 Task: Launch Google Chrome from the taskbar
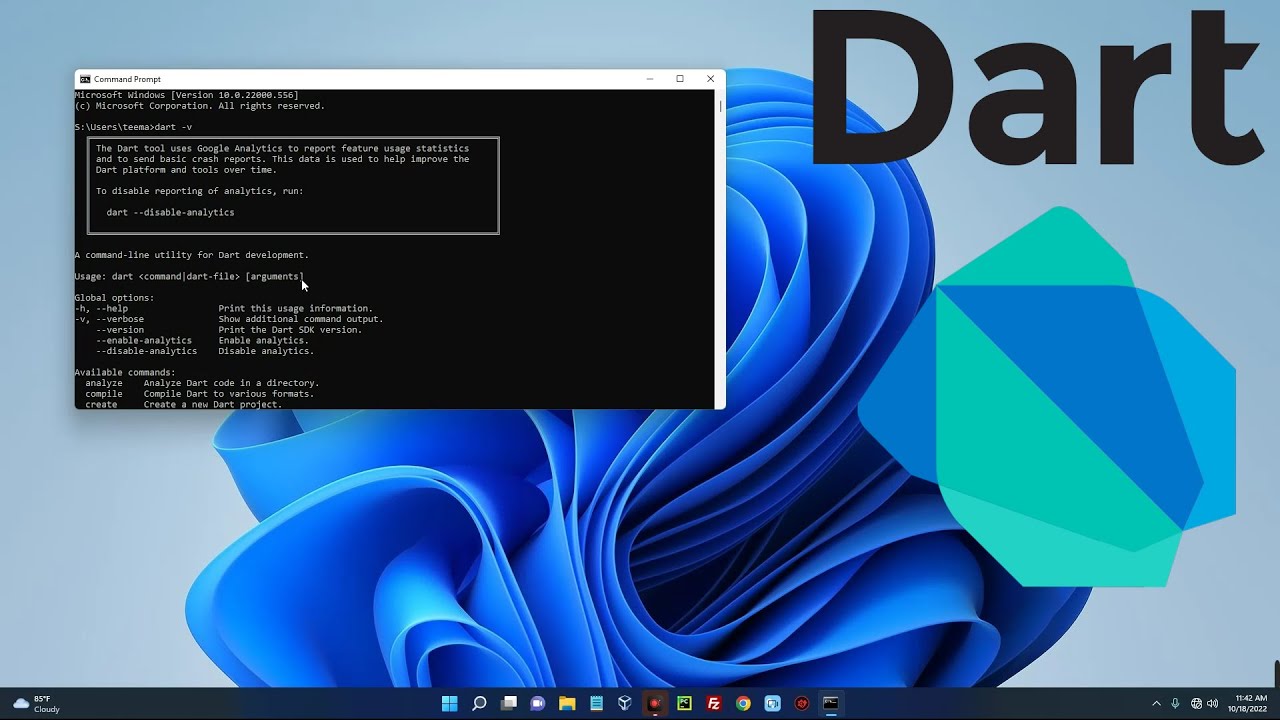[x=743, y=703]
